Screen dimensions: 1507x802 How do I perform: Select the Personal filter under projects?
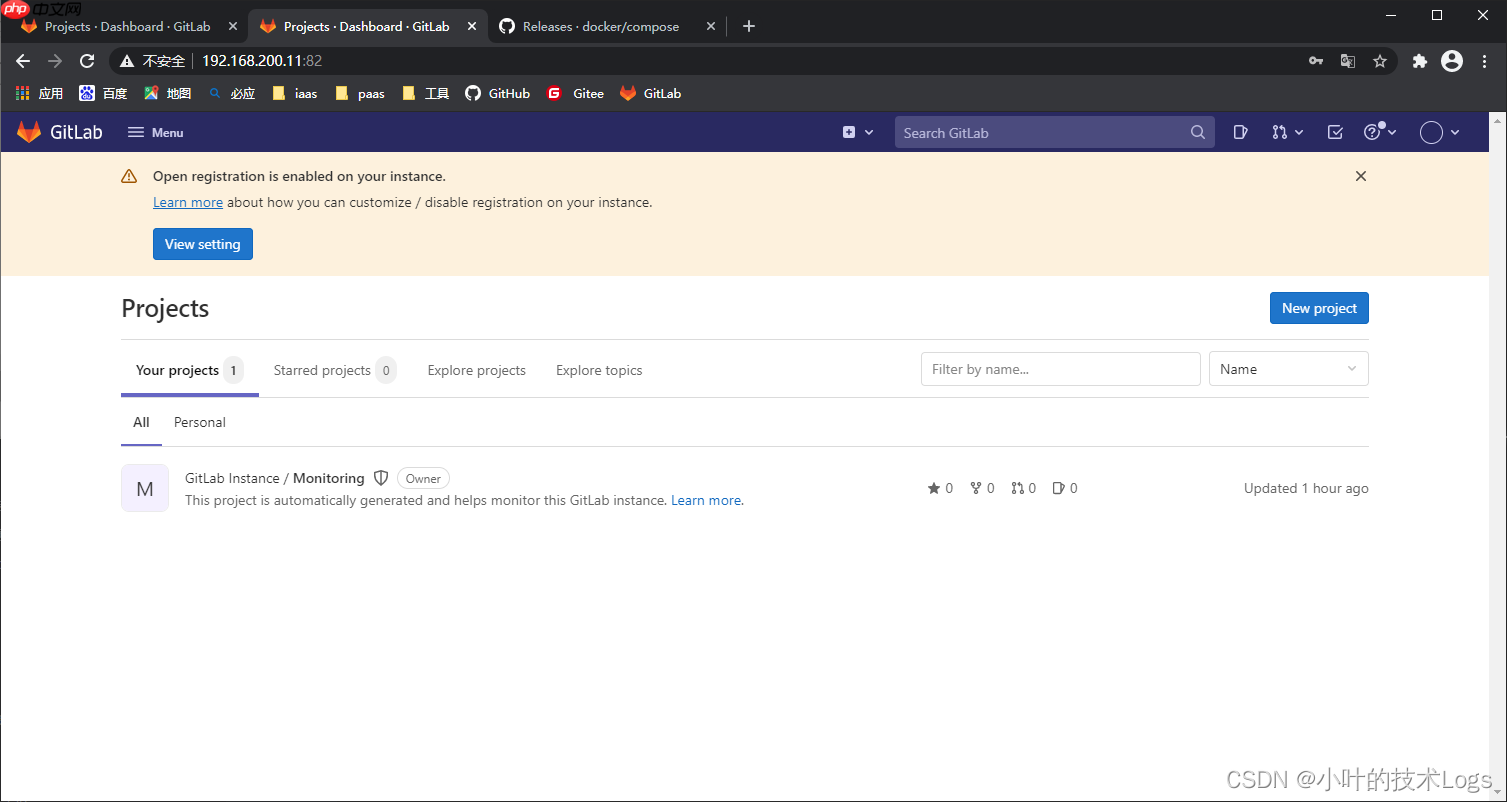[199, 422]
